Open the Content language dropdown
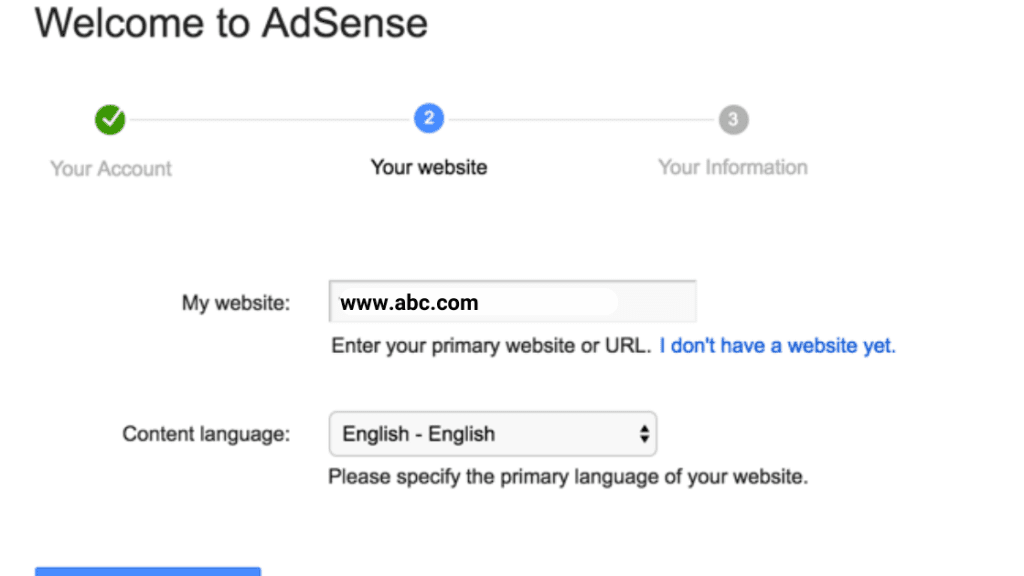This screenshot has width=1024, height=576. (x=493, y=434)
